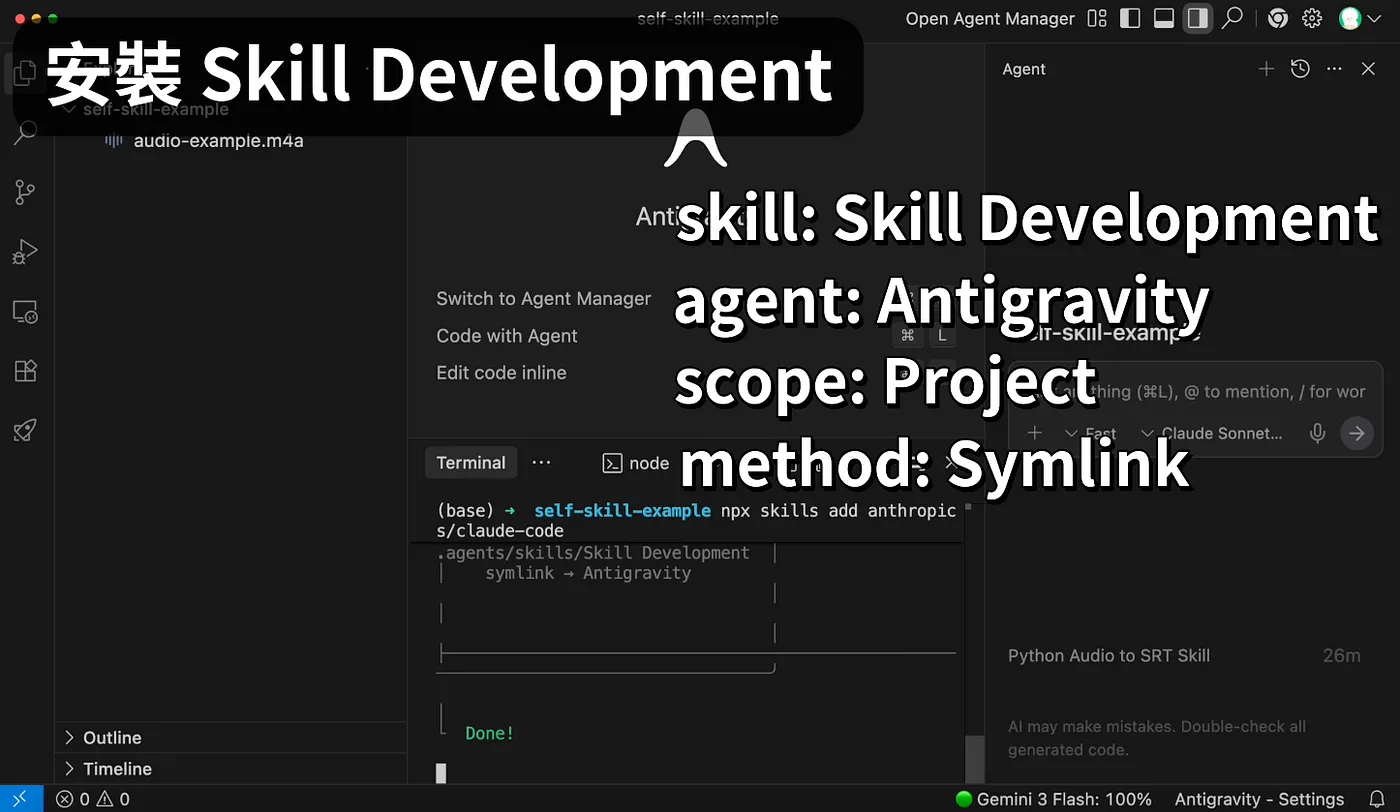
Task: Open the Agent panel more actions menu
Action: click(x=1334, y=69)
